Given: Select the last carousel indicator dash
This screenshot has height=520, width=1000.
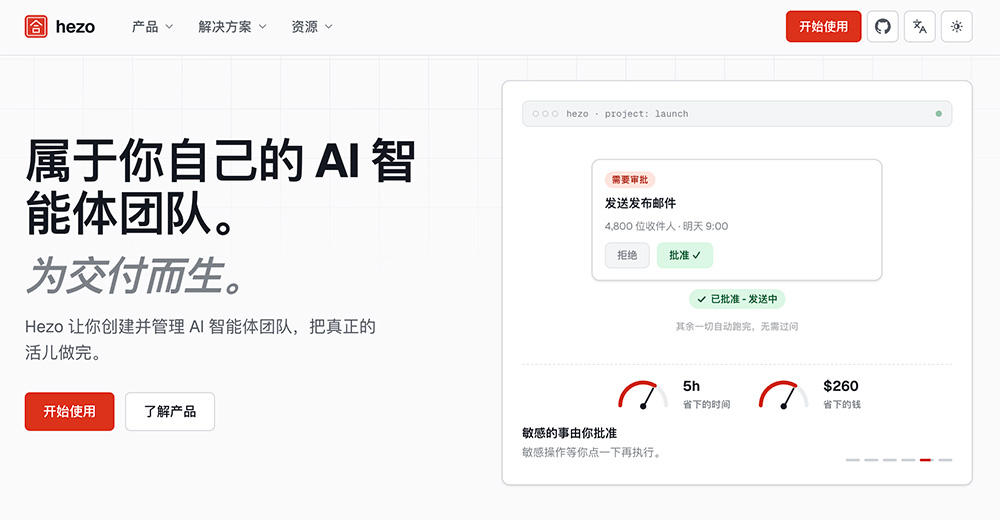Looking at the screenshot, I should point(945,460).
